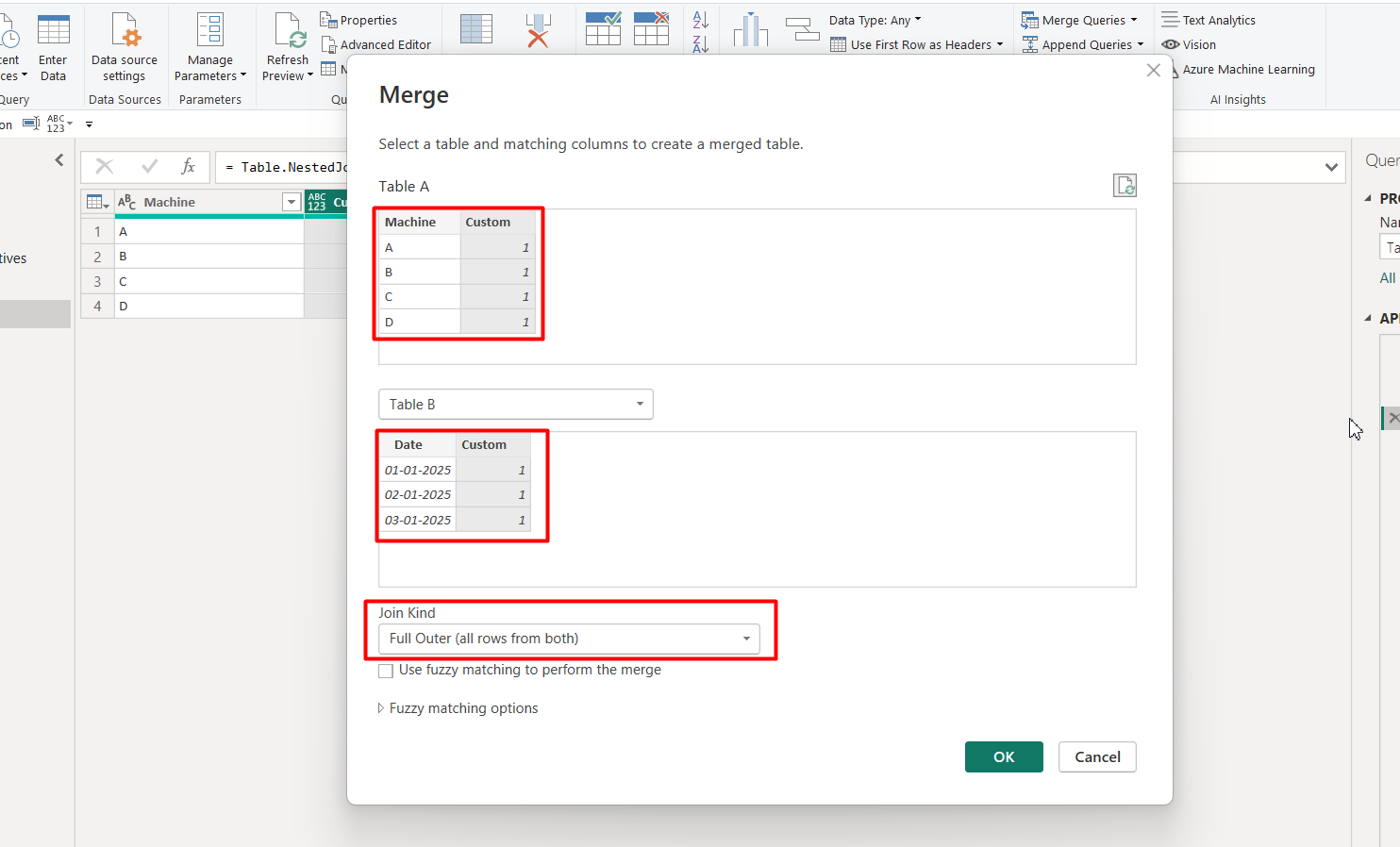Click the refresh preview icon beside Table A
The height and width of the screenshot is (847, 1400).
point(1125,185)
